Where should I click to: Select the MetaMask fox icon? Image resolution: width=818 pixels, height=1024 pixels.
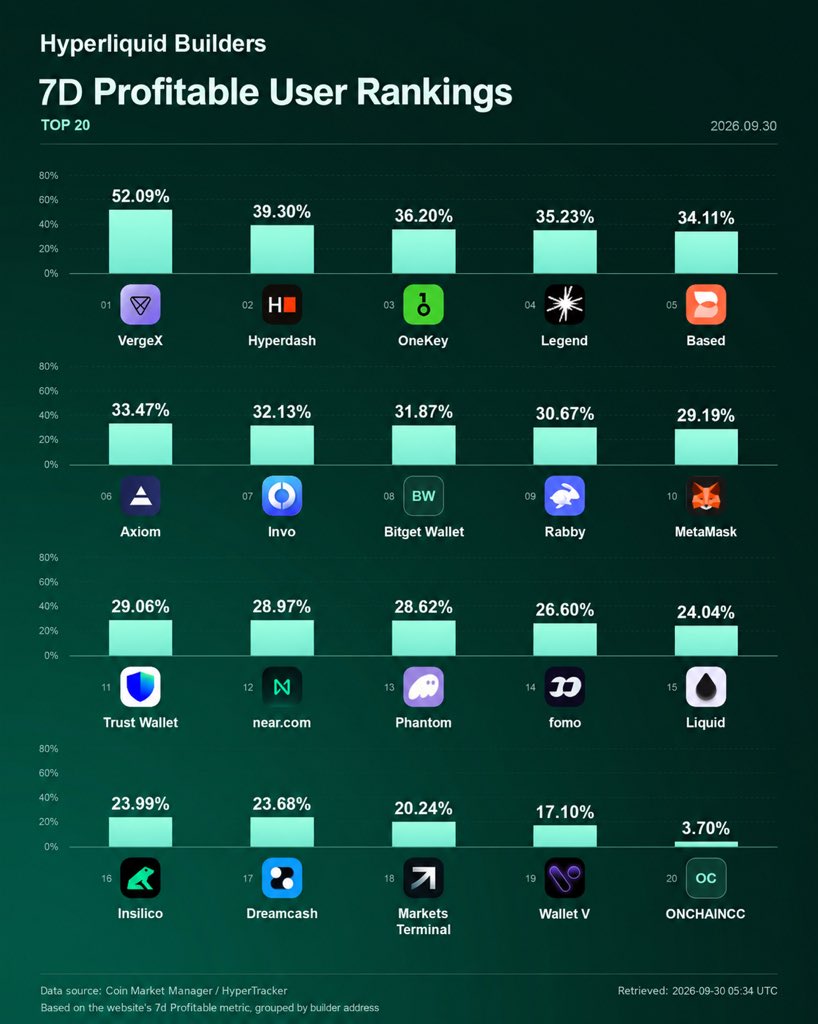tap(706, 496)
